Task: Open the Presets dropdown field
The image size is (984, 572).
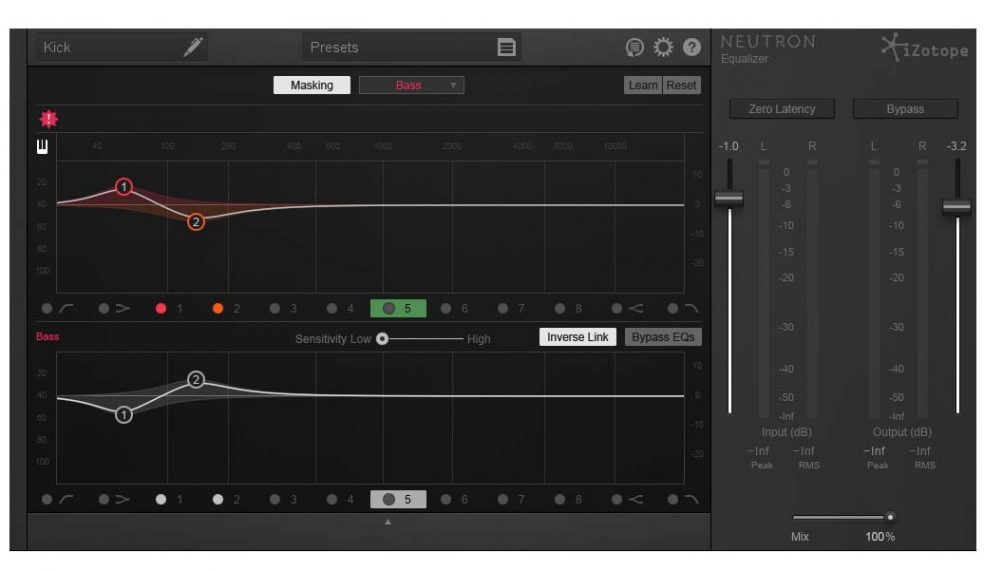Action: click(x=412, y=47)
